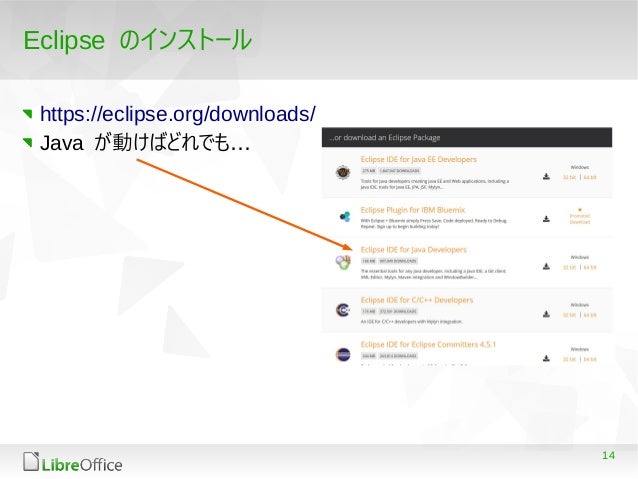
Task: Click downloads count badge under Java EE Developers
Action: click(x=399, y=171)
